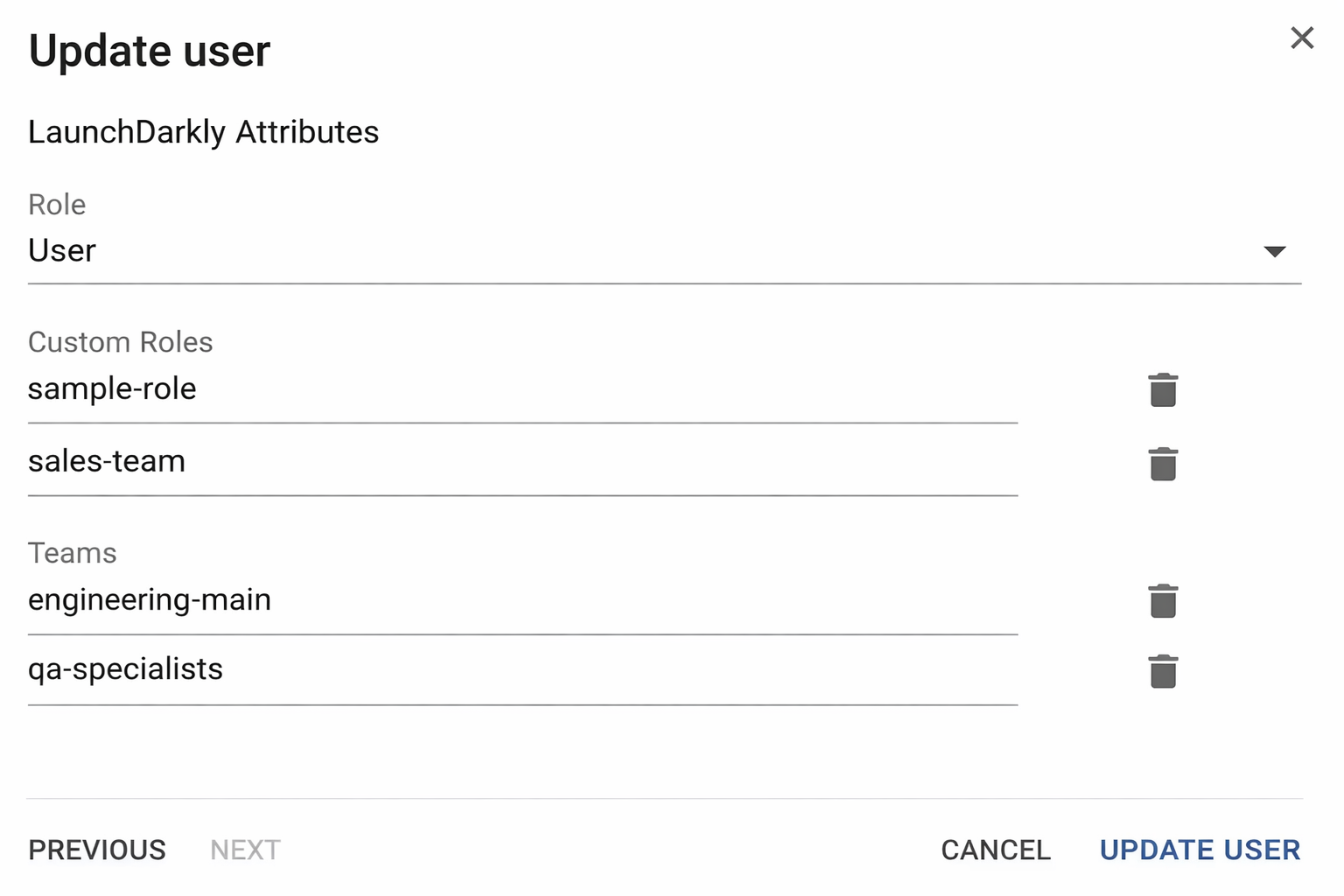Viewport: 1344px width, 896px height.
Task: Click the Update user dialog title
Action: pos(150,51)
